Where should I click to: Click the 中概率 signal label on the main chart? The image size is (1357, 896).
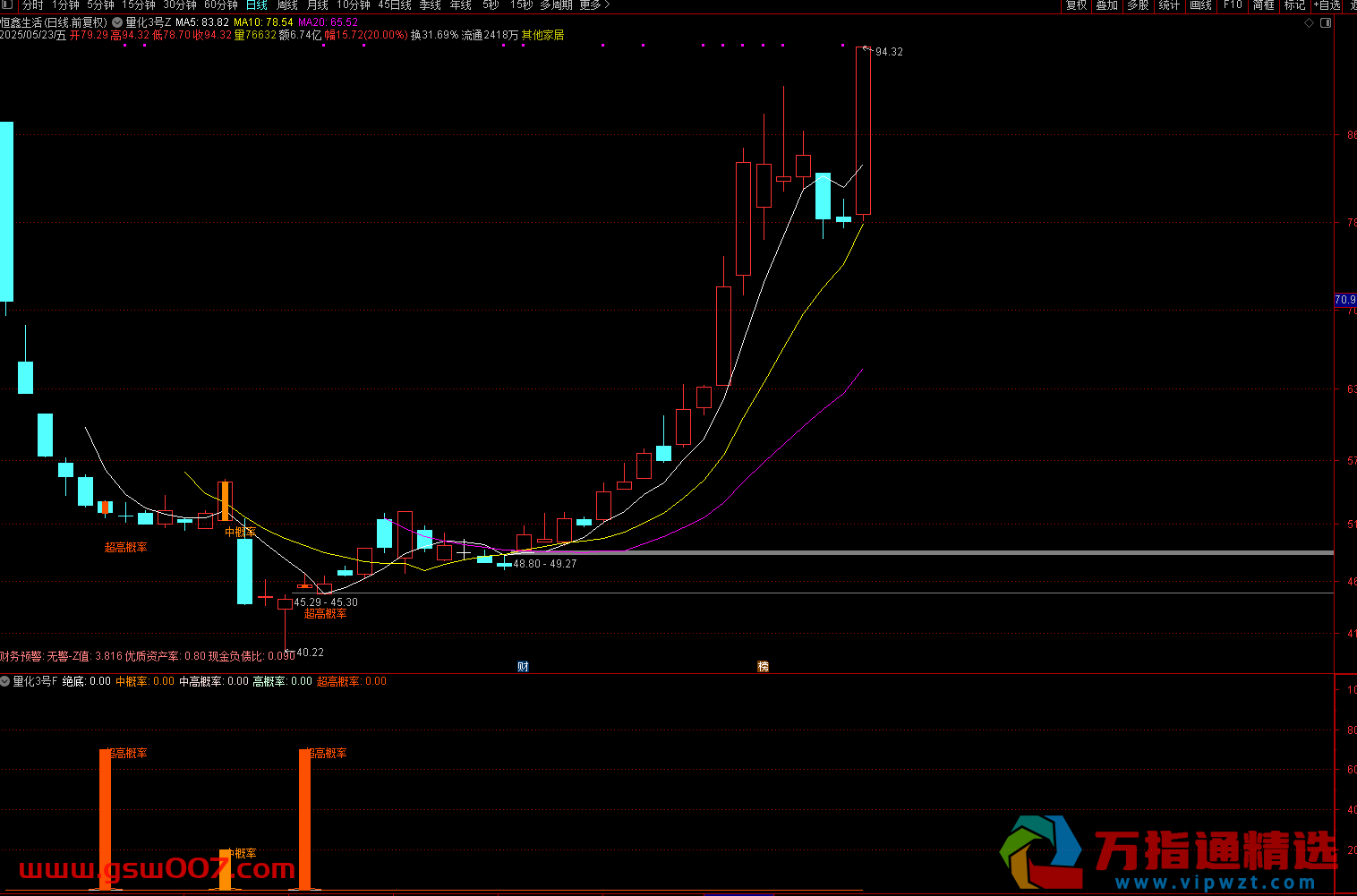[240, 532]
